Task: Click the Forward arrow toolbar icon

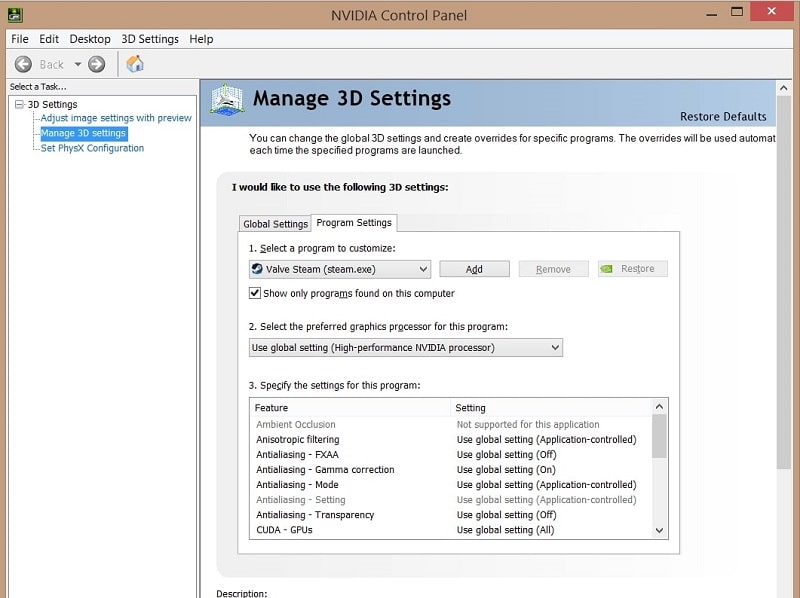Action: coord(97,64)
